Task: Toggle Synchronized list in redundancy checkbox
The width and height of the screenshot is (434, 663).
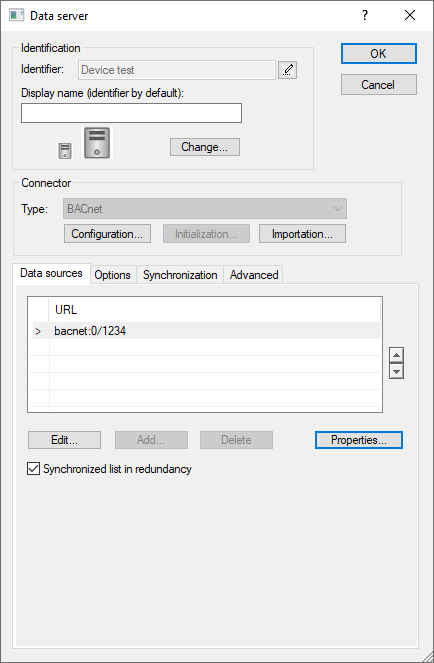Action: pyautogui.click(x=33, y=468)
